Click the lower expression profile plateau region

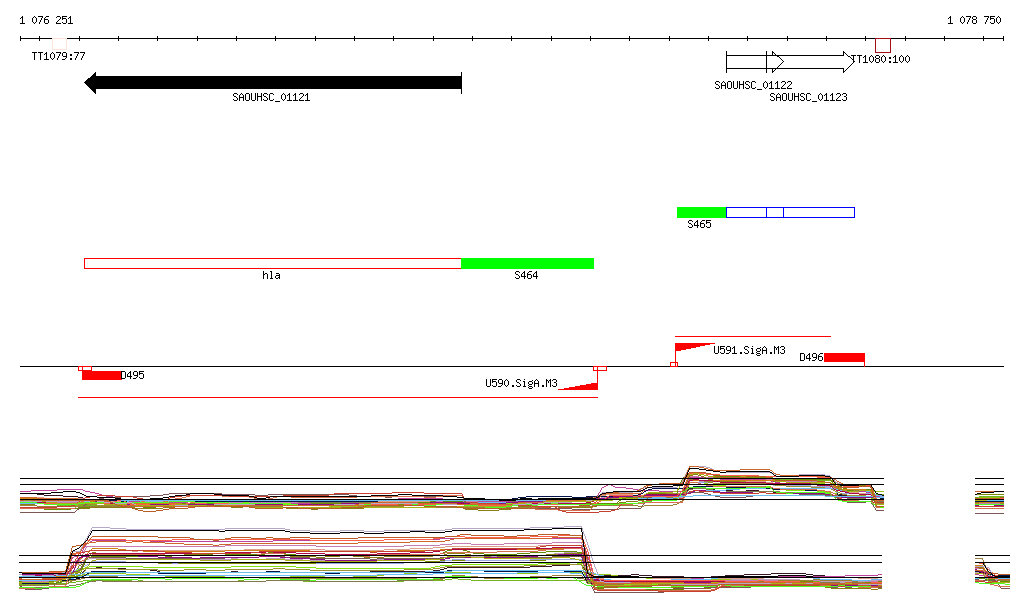(x=330, y=550)
